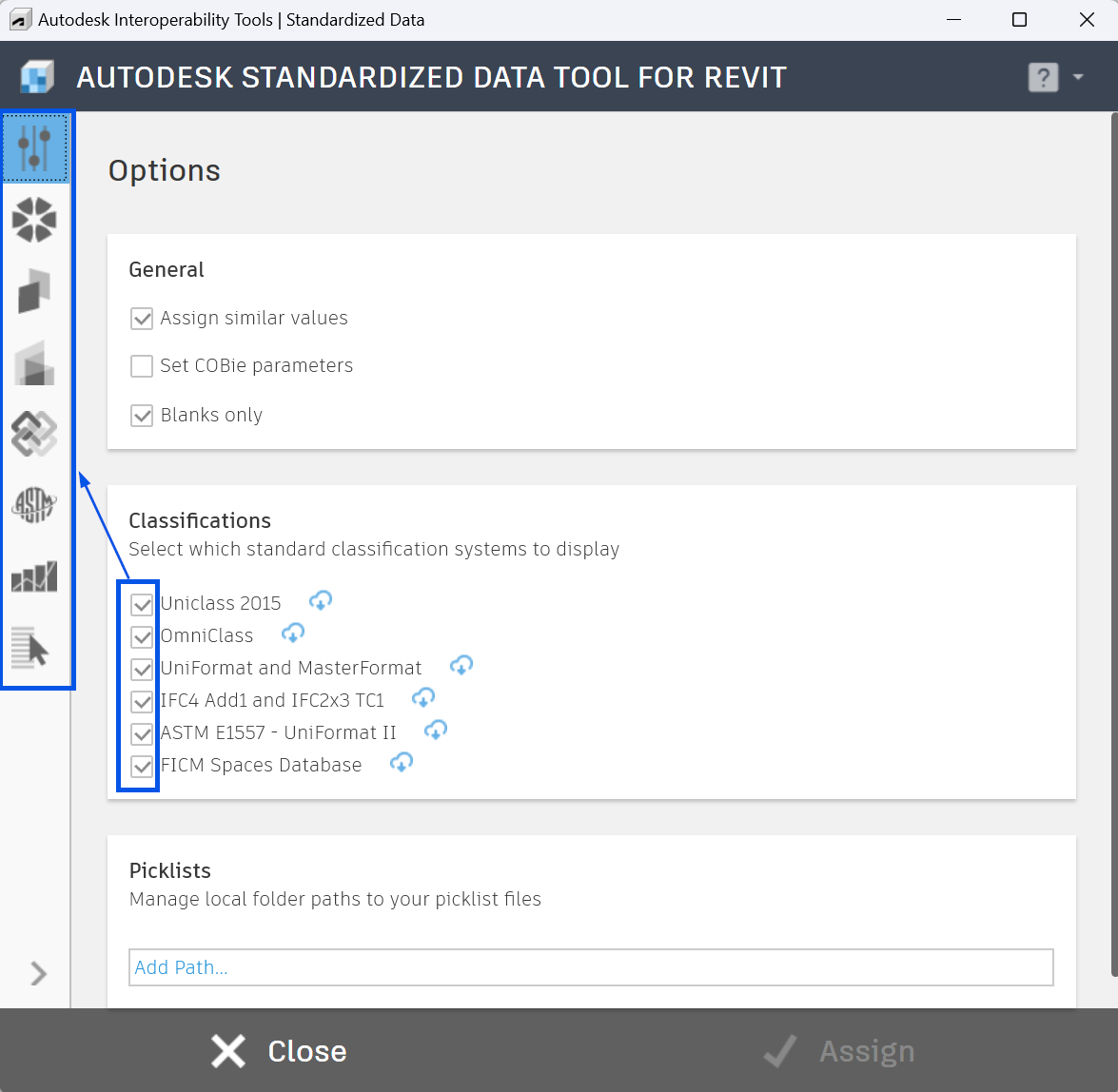The image size is (1118, 1092).
Task: Uncheck IFC4 Add1 and IFC2x3 TC1
Action: [142, 701]
